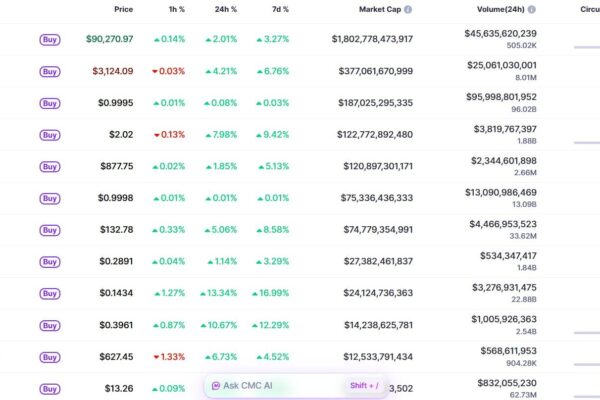
Task: Click green up arrow beside 16.99% 7d change
Action: click(x=260, y=293)
